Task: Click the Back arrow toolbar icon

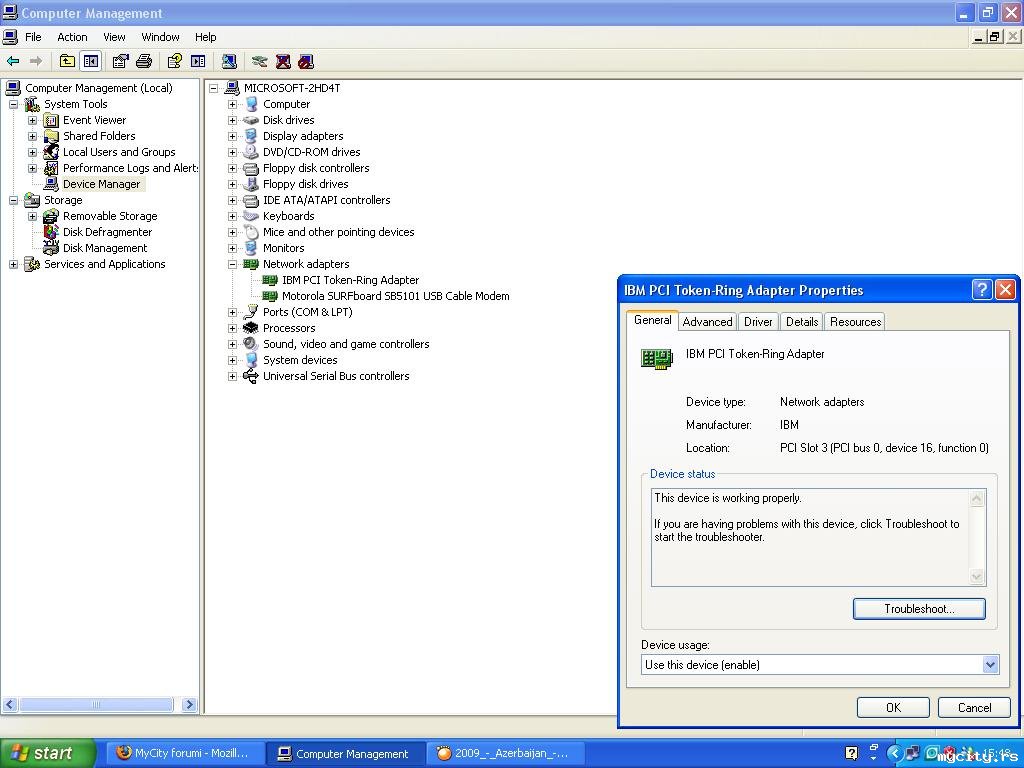Action: tap(13, 61)
